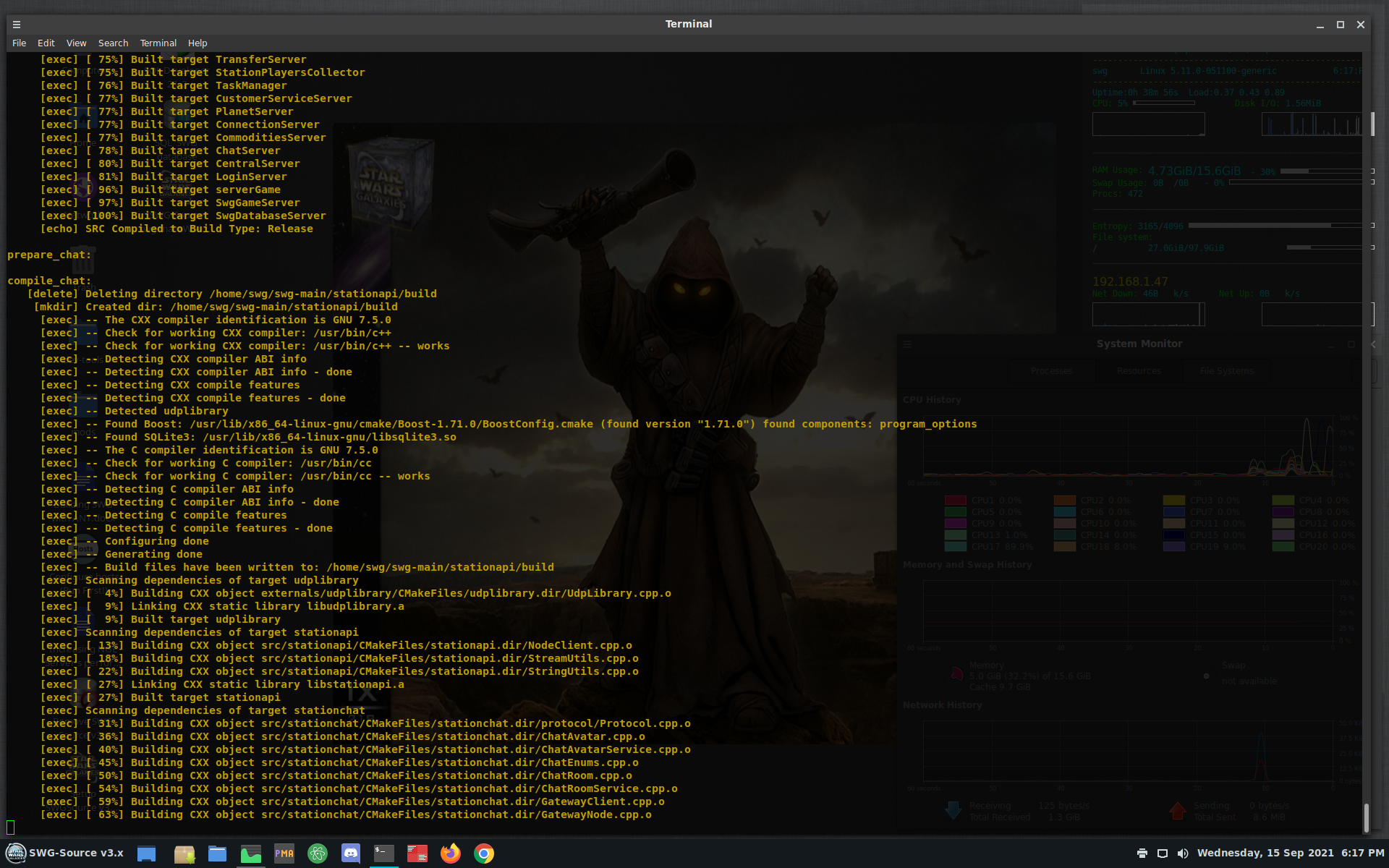Launch Google Chrome from the taskbar
Viewport: 1389px width, 868px height.
pyautogui.click(x=484, y=854)
